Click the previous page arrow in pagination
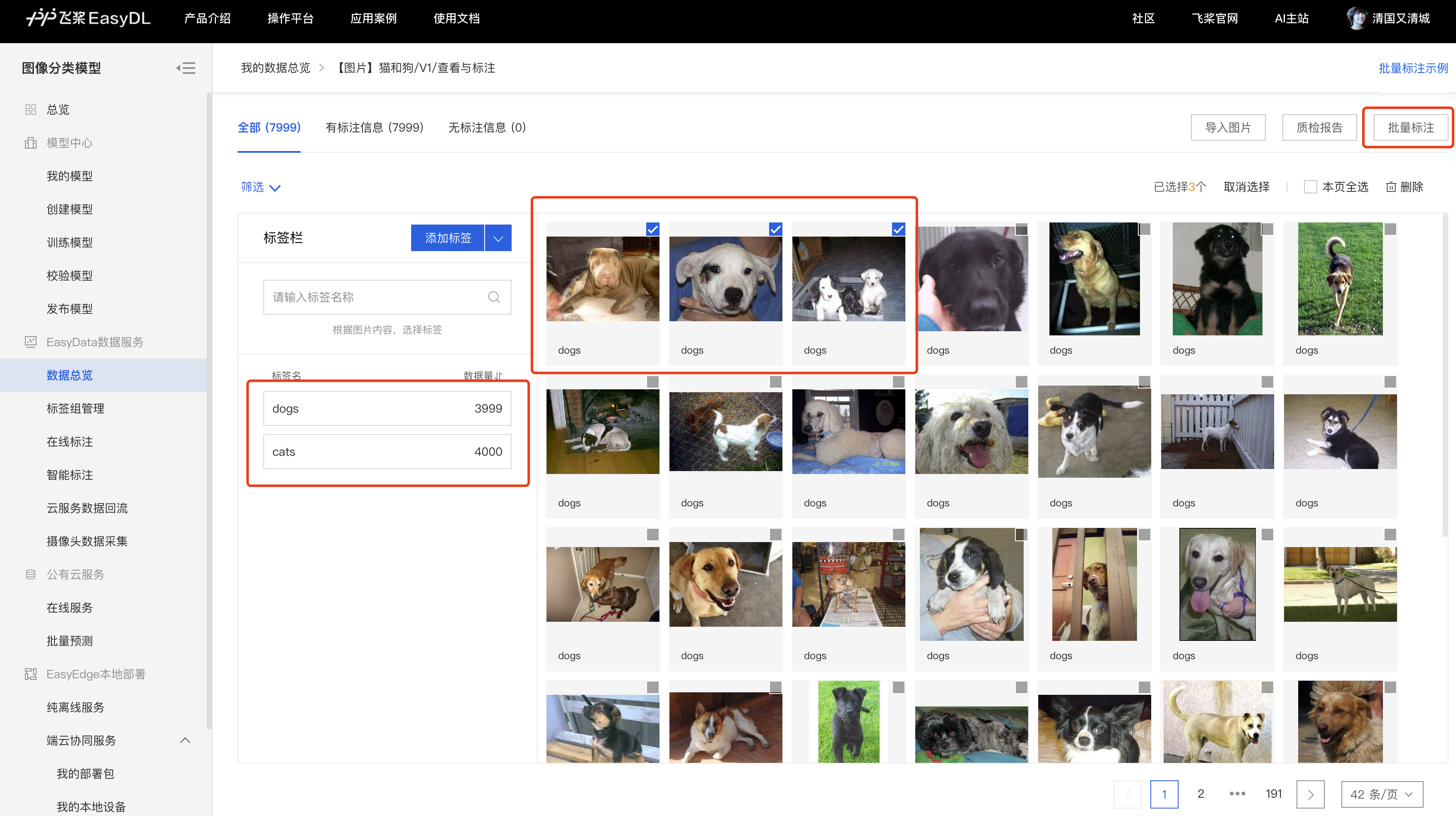This screenshot has height=816, width=1456. [1128, 794]
